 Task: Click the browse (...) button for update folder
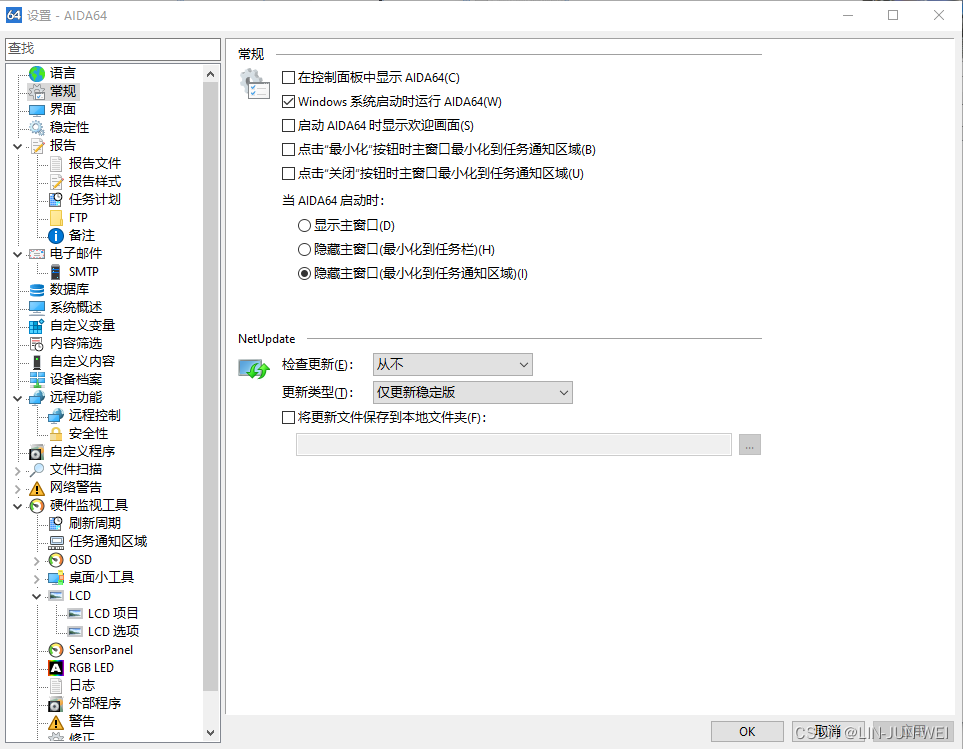[750, 445]
